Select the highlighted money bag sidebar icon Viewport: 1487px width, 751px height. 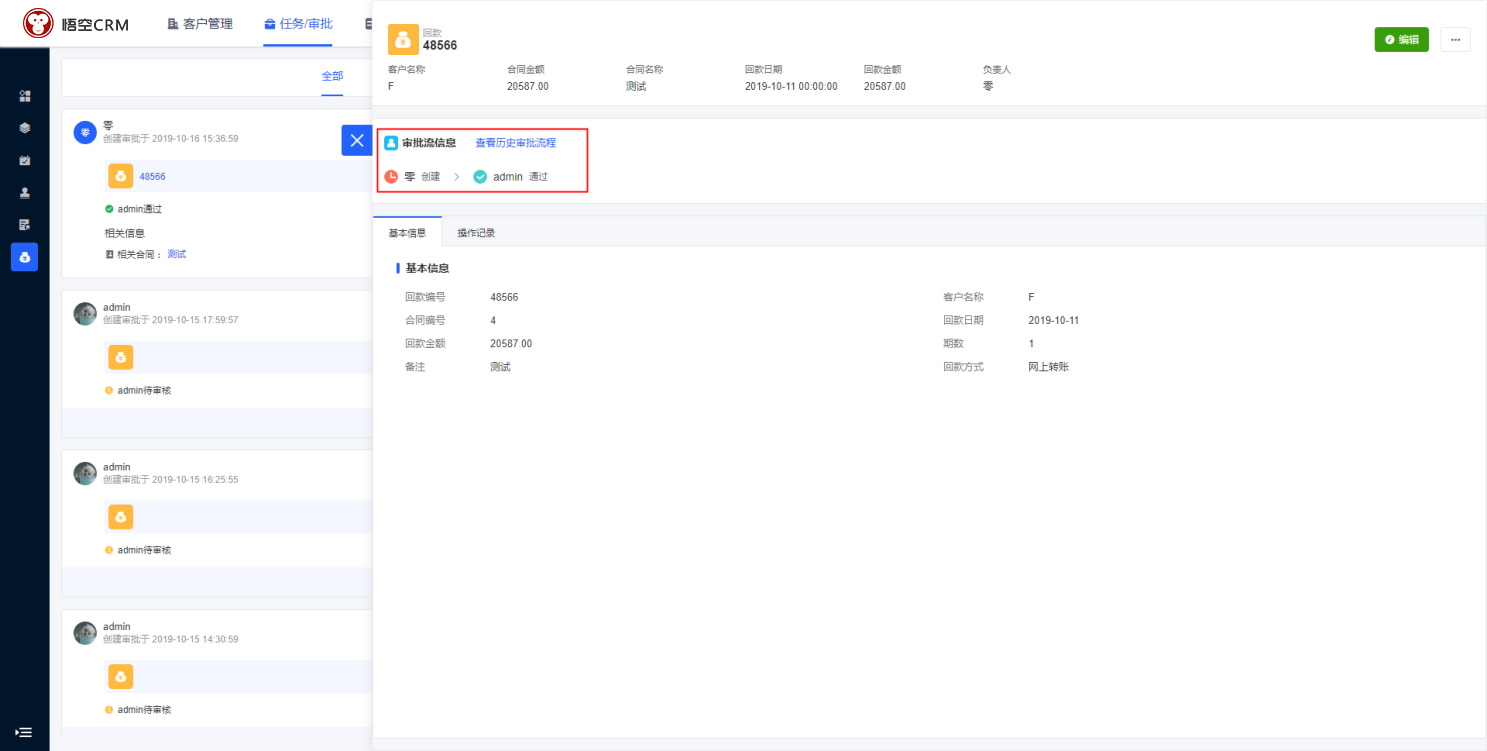(x=24, y=257)
